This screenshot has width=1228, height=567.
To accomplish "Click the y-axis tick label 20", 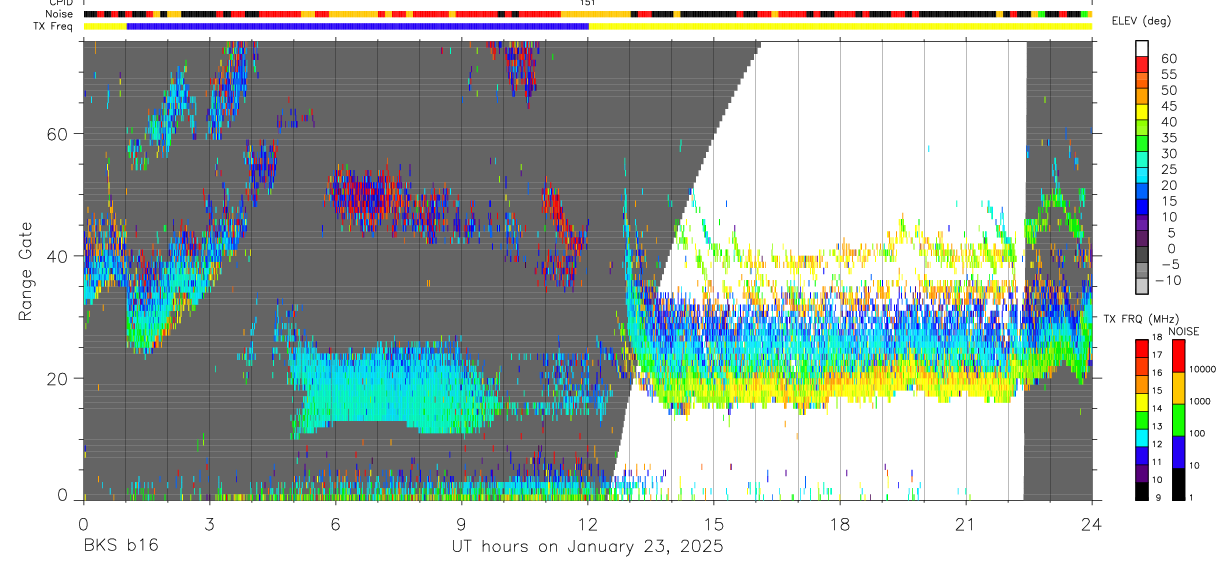I will tap(57, 379).
